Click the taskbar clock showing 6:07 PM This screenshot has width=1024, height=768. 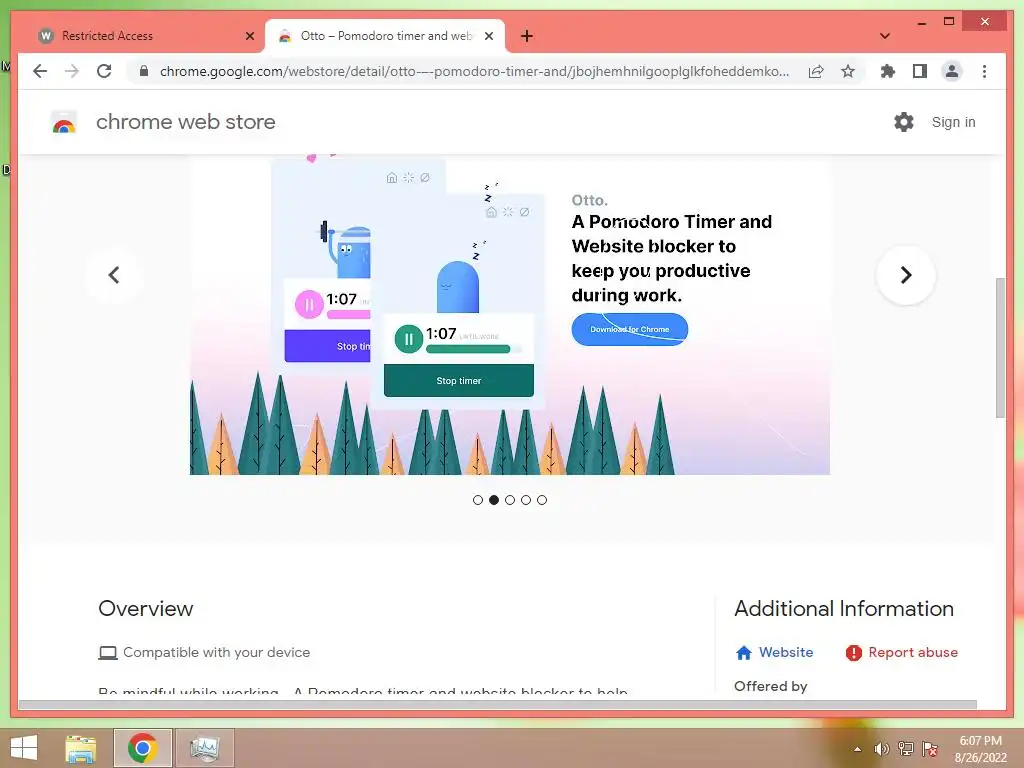[x=980, y=749]
